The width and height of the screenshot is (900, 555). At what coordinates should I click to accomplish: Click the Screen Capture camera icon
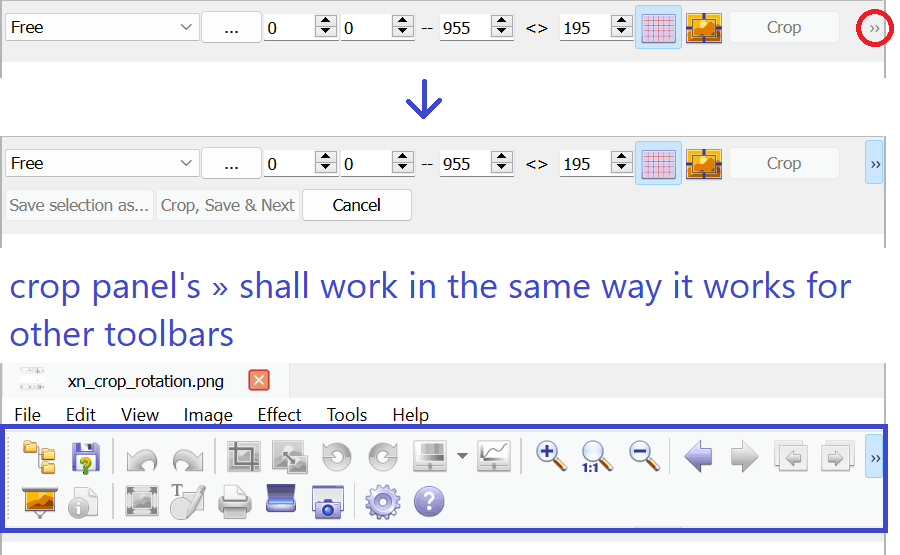click(328, 502)
